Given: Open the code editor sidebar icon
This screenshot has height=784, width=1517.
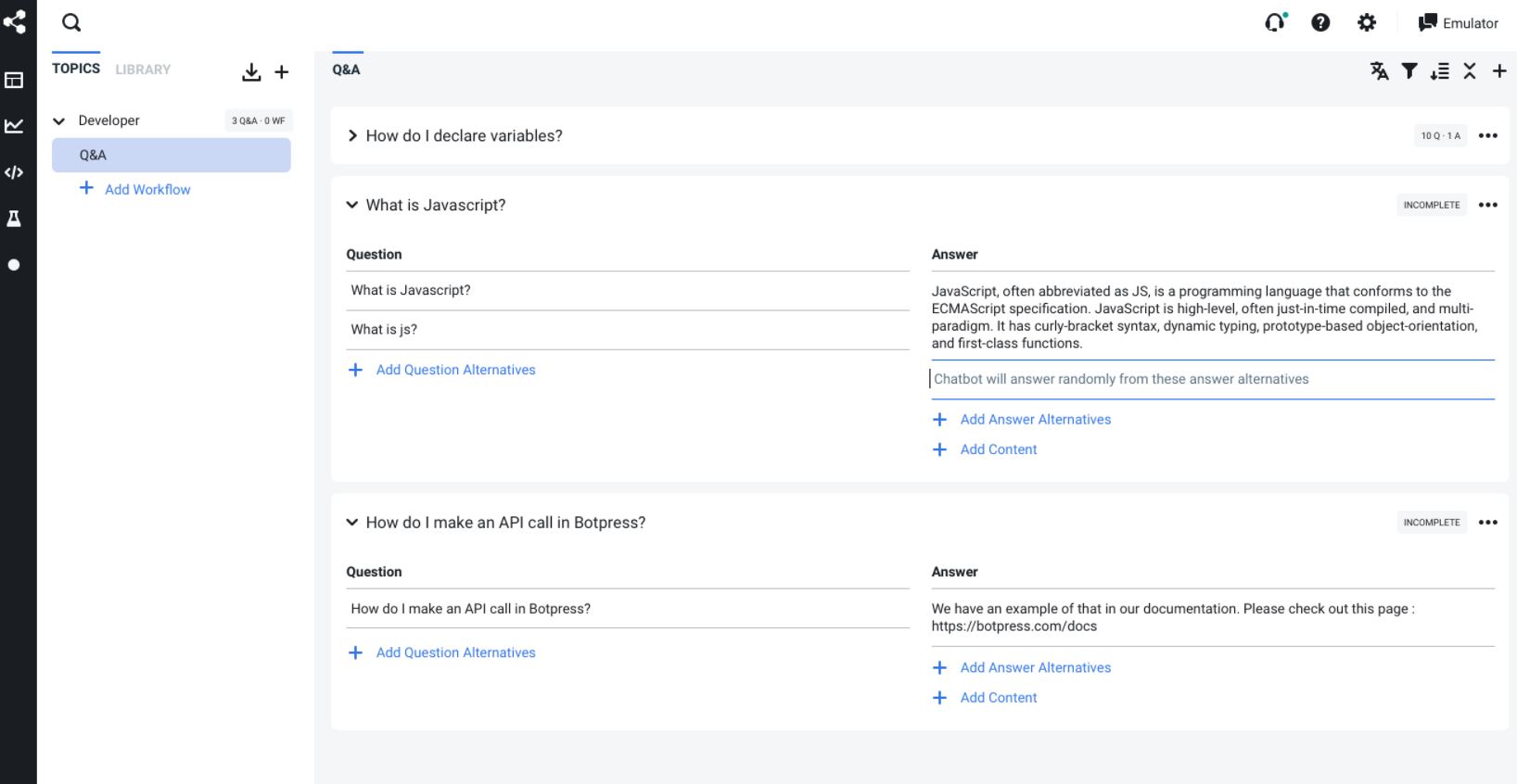Looking at the screenshot, I should 14,172.
